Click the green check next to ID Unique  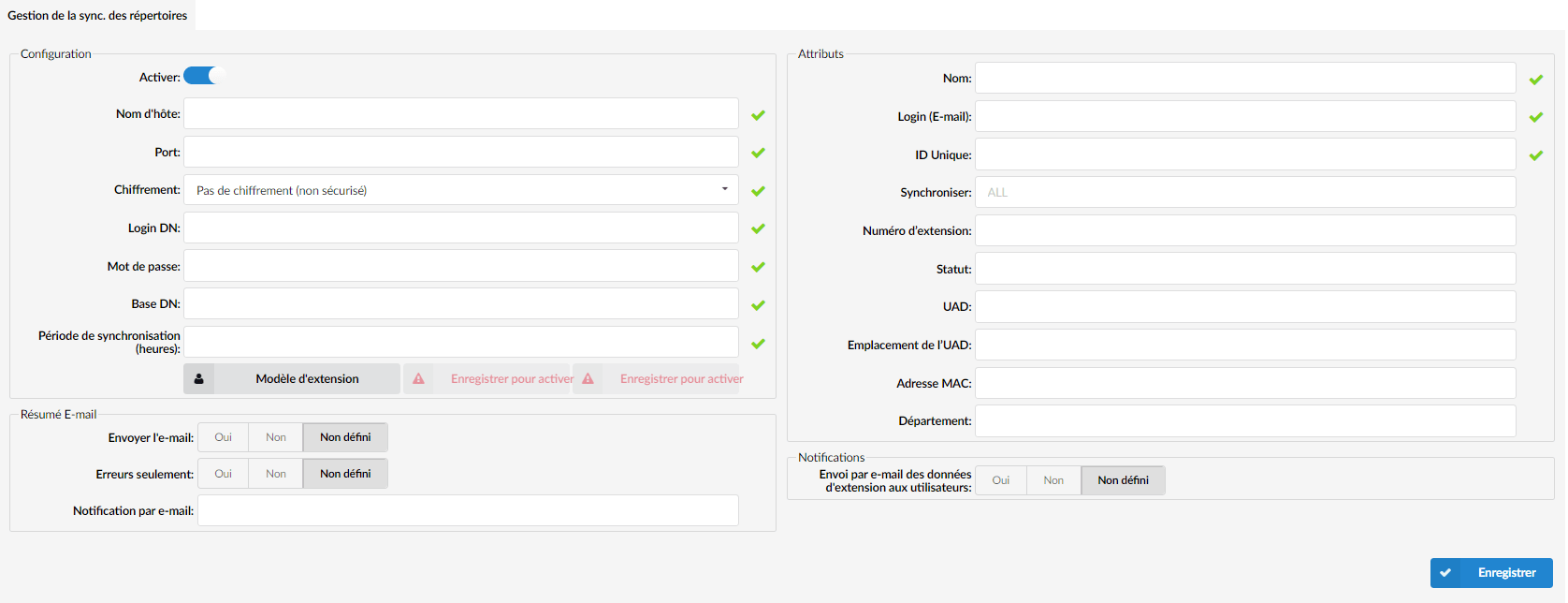coord(1535,155)
